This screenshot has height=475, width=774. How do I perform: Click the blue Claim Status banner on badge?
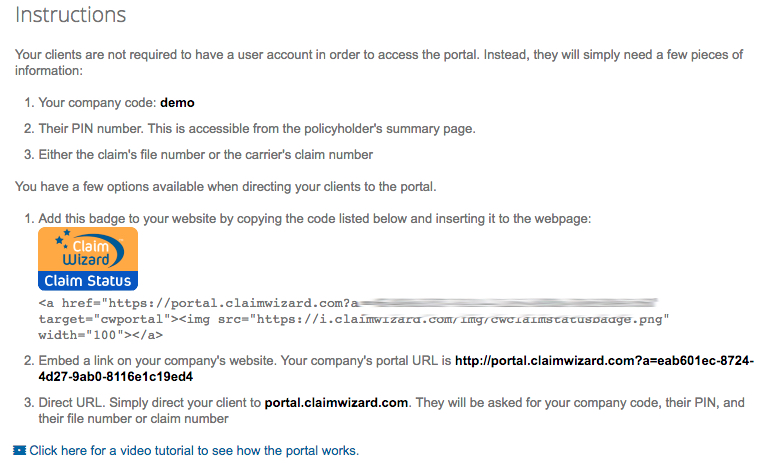pos(88,281)
